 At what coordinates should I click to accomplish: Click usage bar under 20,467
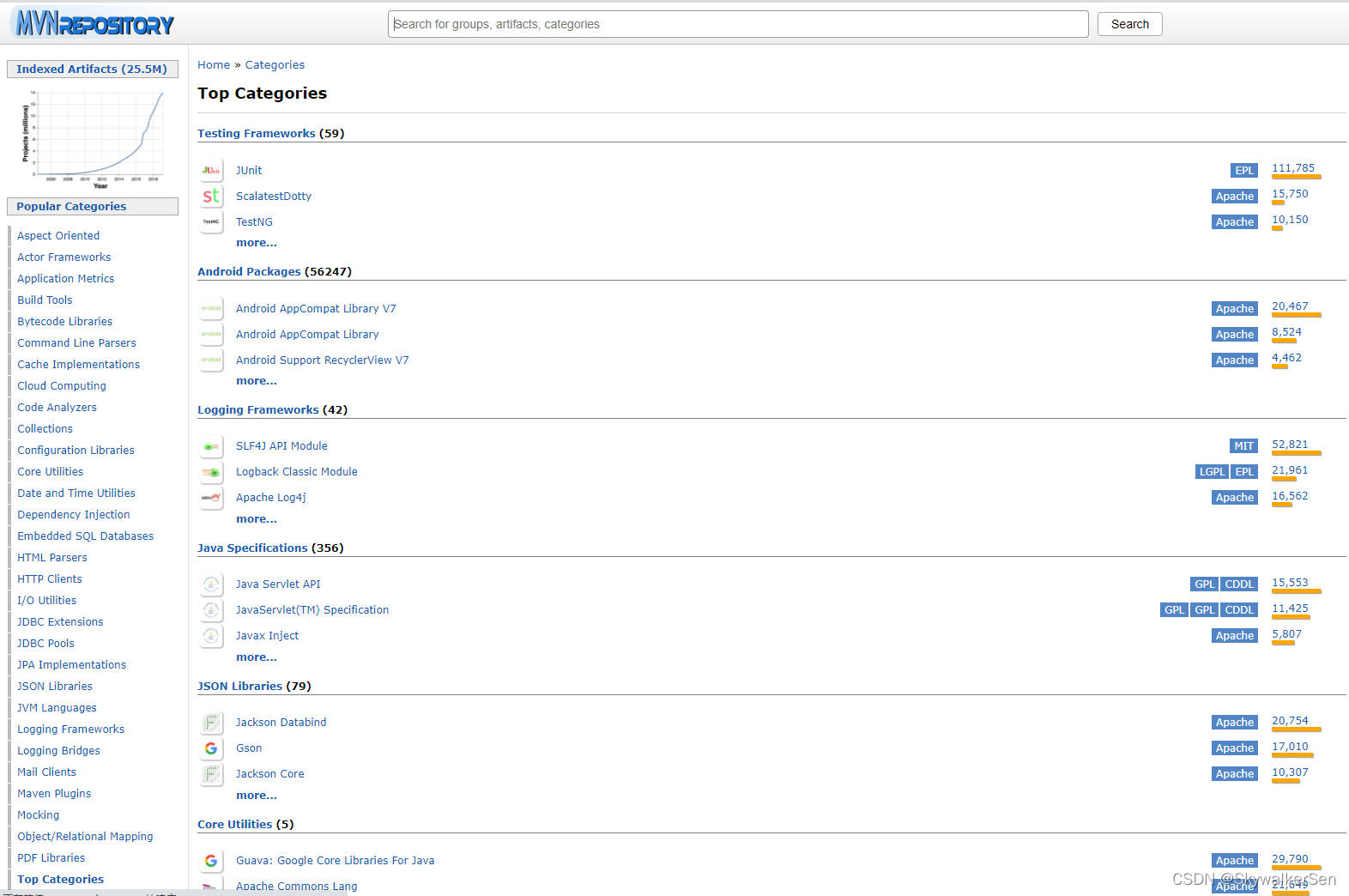pos(1297,316)
